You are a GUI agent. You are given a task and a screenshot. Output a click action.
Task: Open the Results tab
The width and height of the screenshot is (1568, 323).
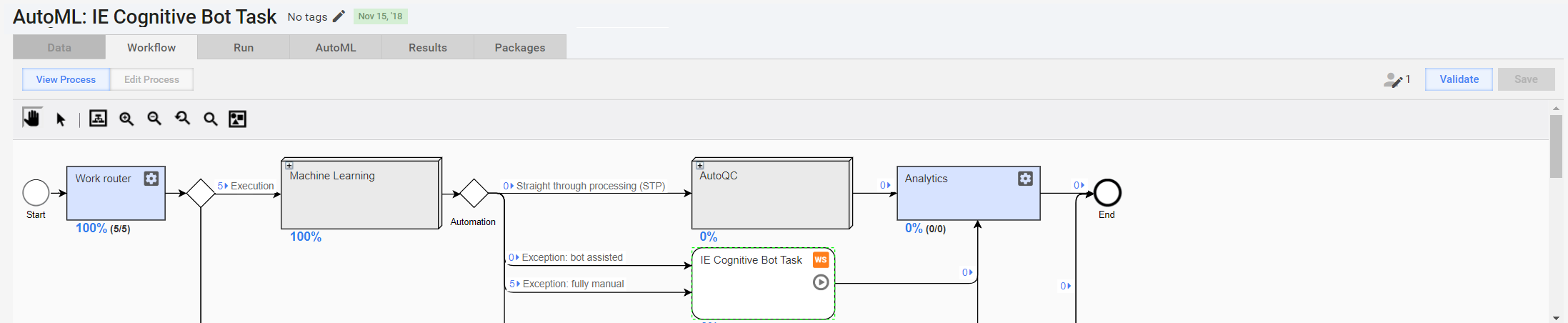428,47
